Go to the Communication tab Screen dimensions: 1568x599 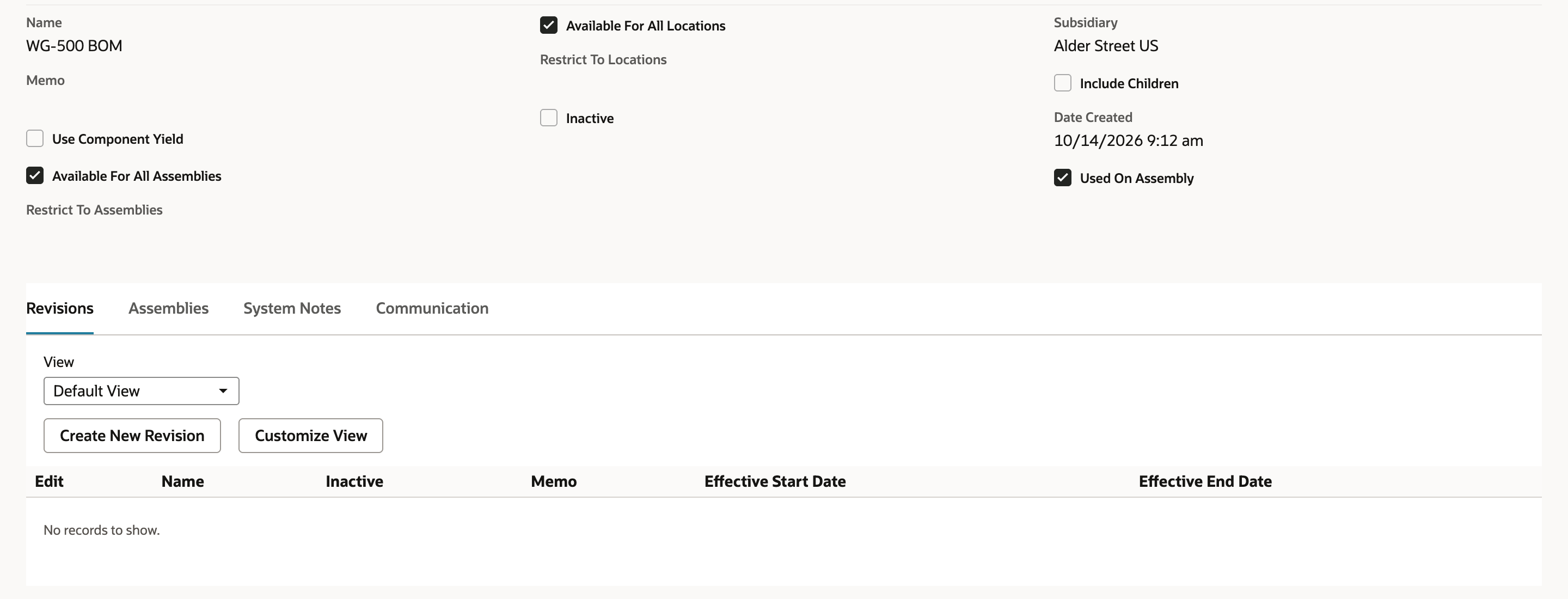point(432,308)
